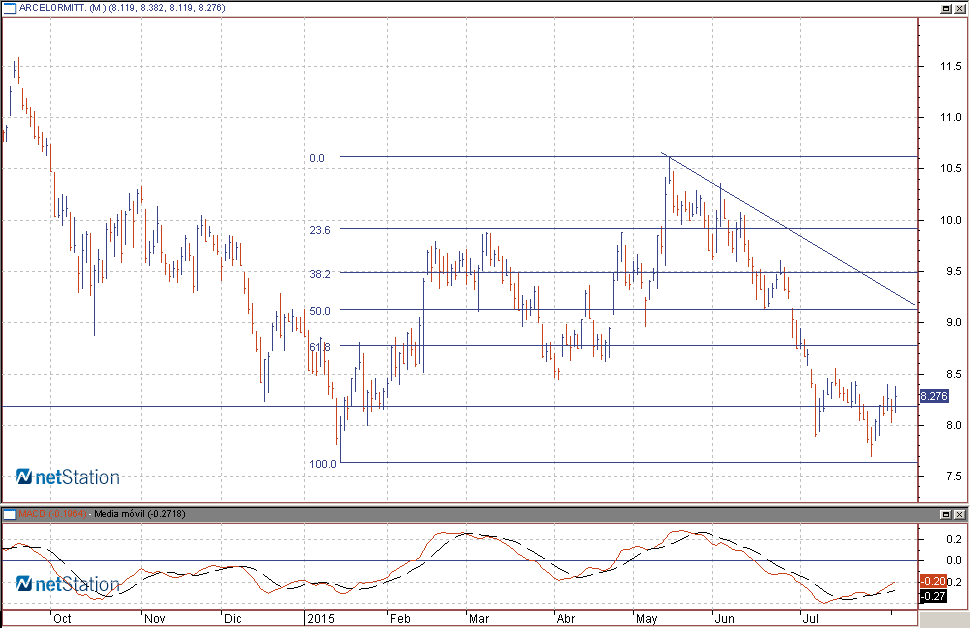Click the Jun label on the time axis
970x628 pixels.
[x=724, y=618]
